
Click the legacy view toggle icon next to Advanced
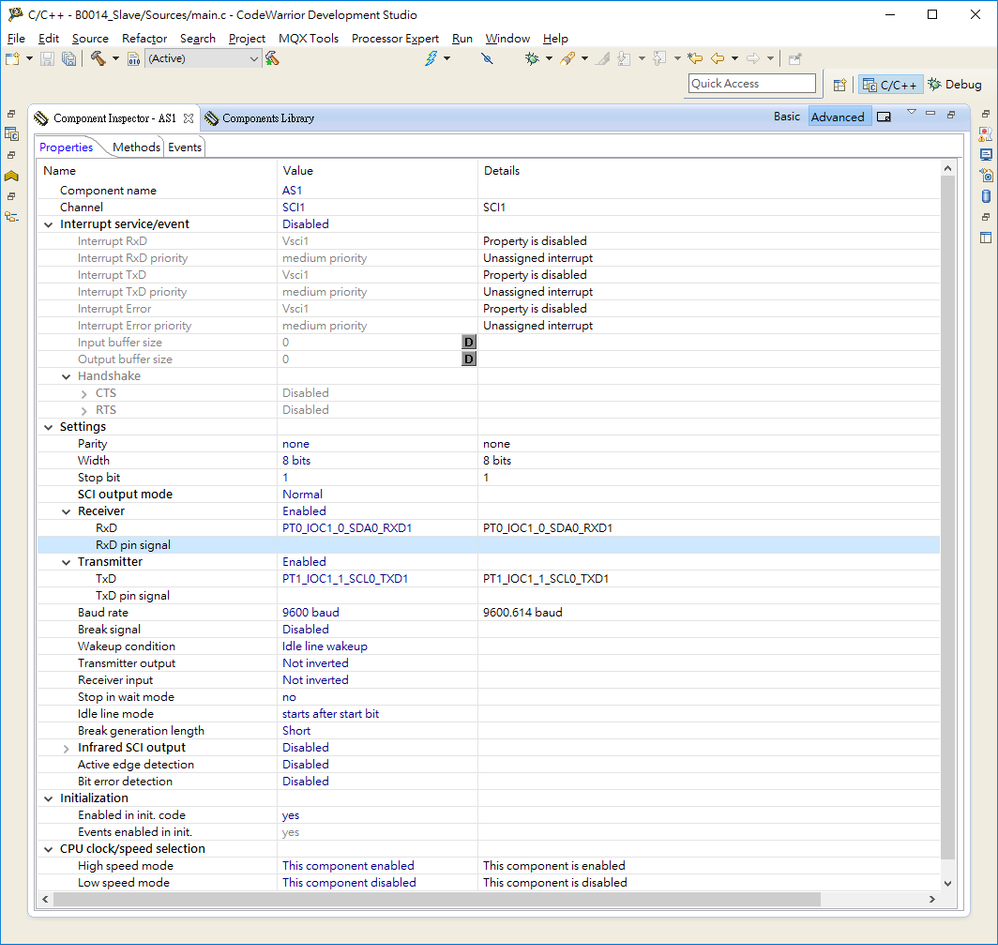click(884, 117)
